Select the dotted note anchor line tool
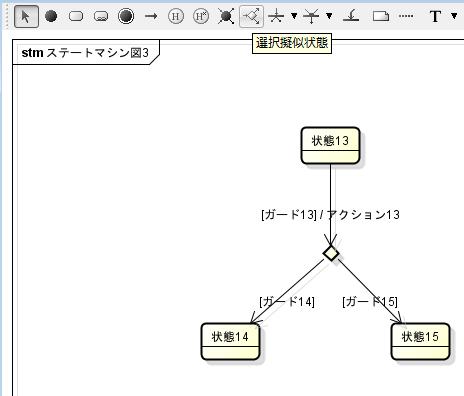This screenshot has height=396, width=464. click(406, 16)
